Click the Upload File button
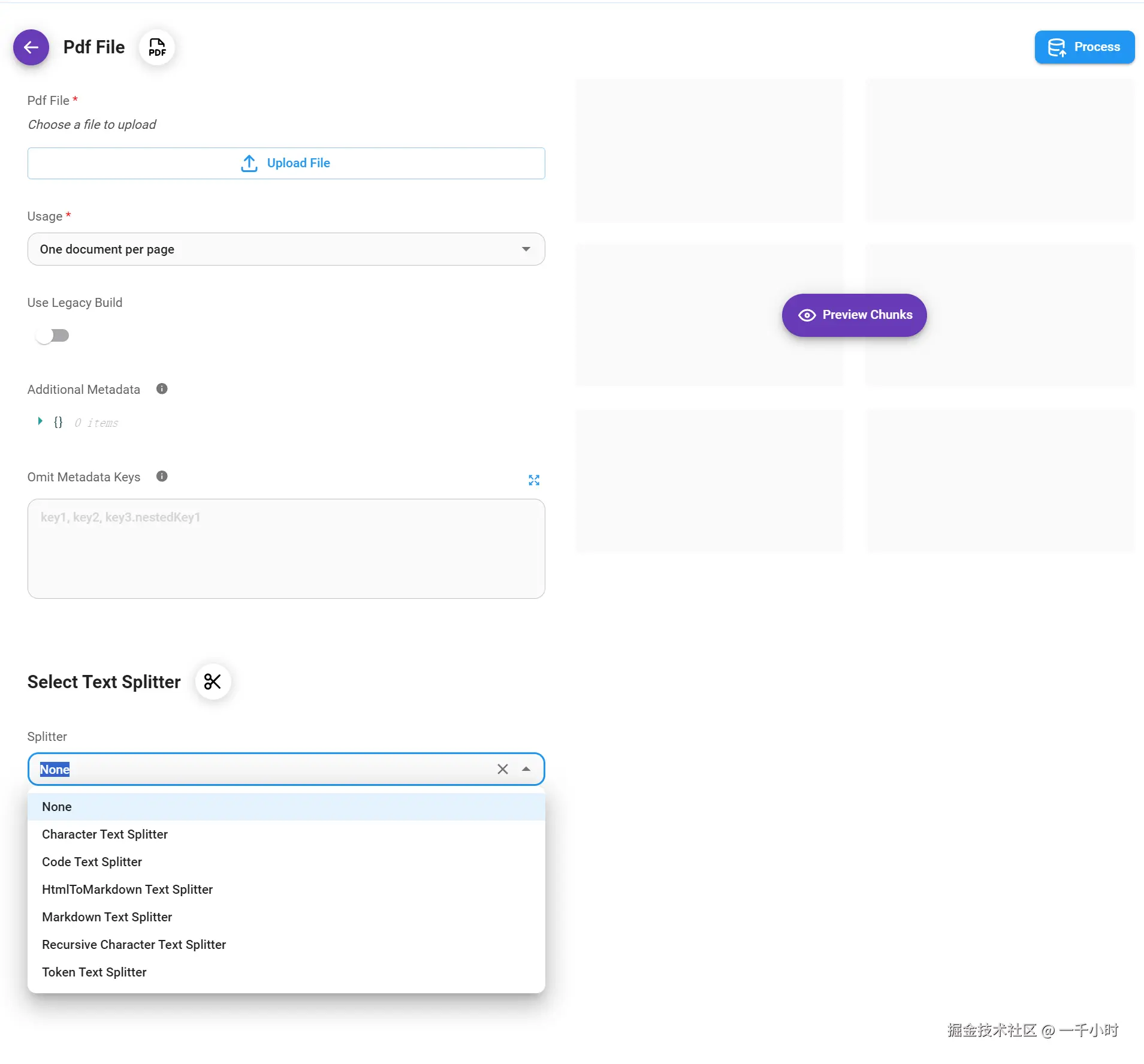 tap(286, 163)
